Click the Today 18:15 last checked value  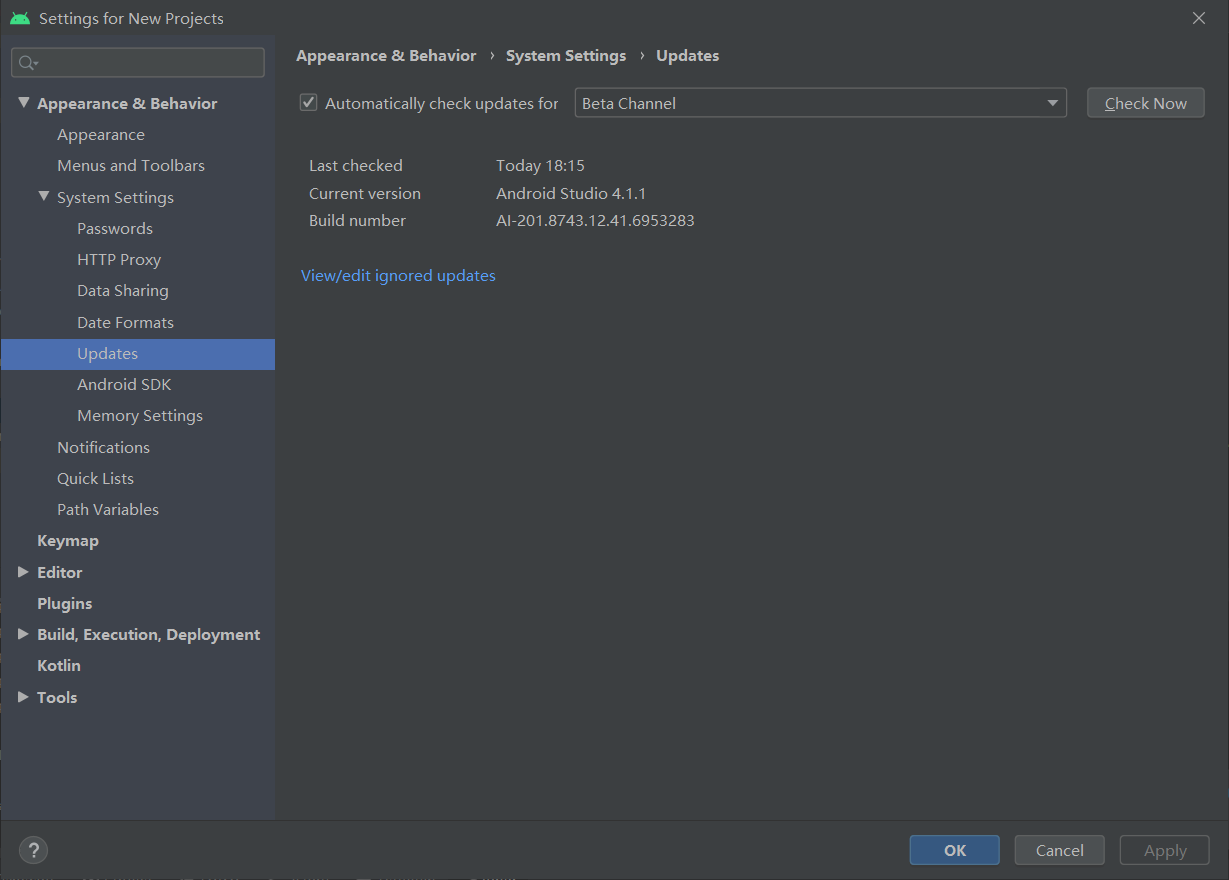[x=540, y=165]
